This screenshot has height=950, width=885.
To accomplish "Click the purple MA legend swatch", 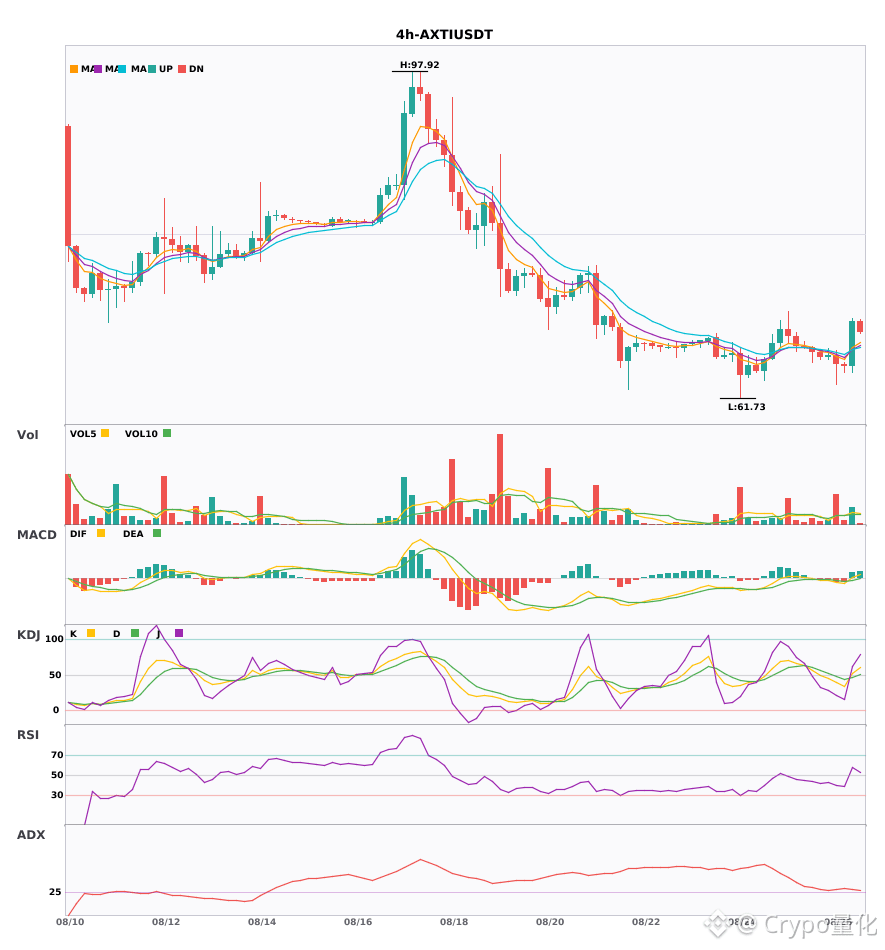I will tap(98, 69).
